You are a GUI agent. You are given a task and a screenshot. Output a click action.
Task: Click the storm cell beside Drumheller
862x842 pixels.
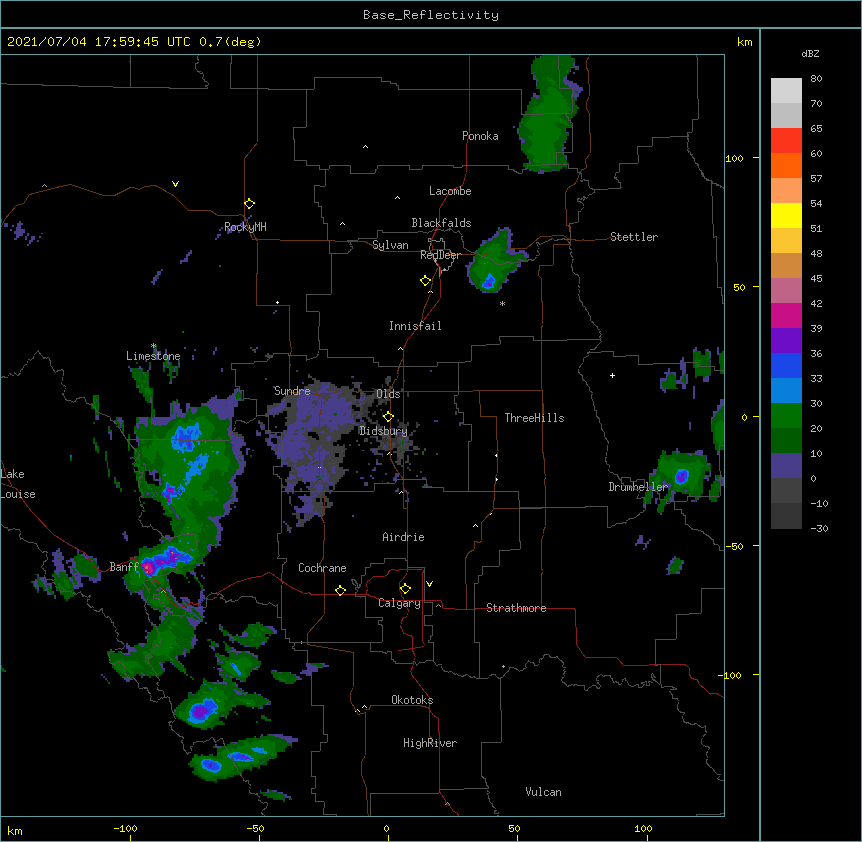tap(681, 476)
